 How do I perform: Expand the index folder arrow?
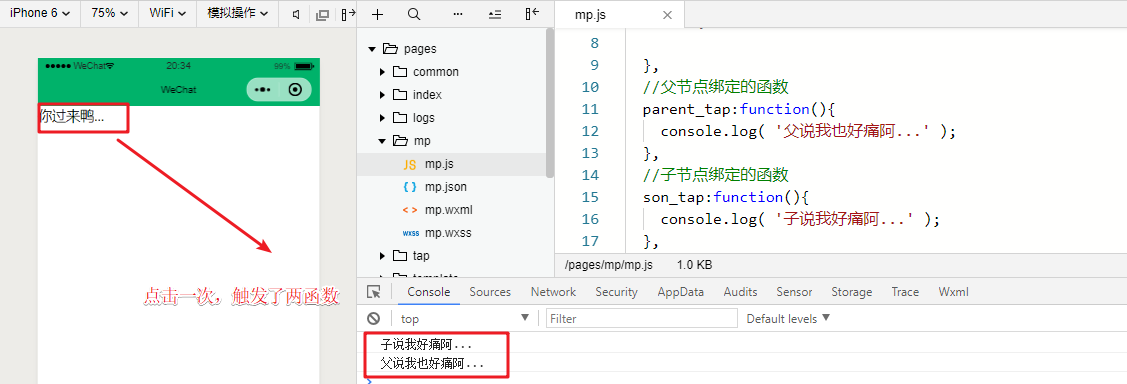click(x=383, y=95)
